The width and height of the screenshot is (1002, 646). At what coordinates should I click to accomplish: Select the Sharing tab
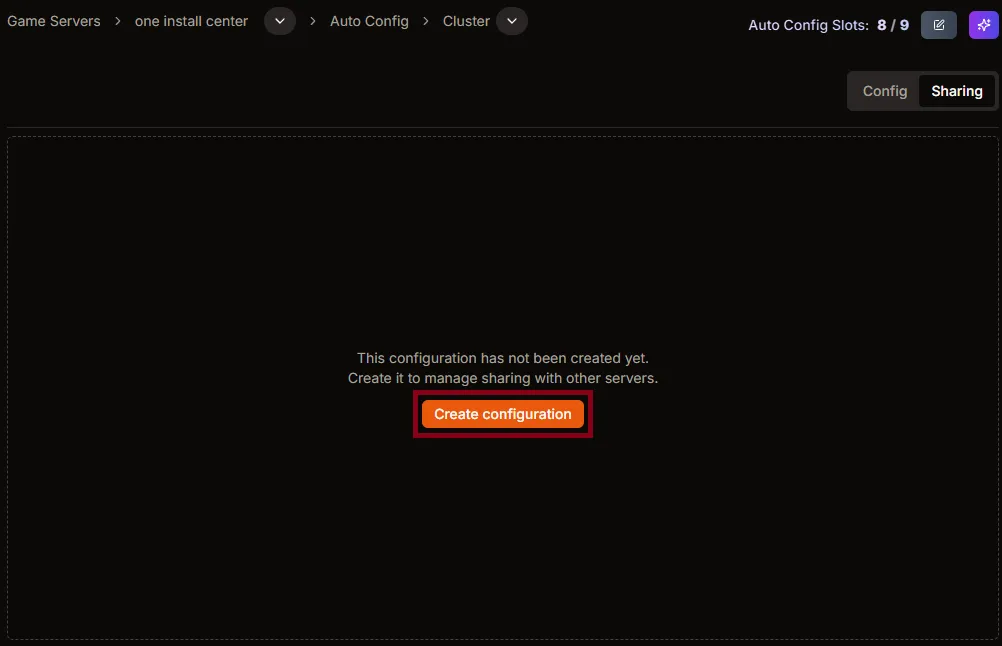[956, 91]
